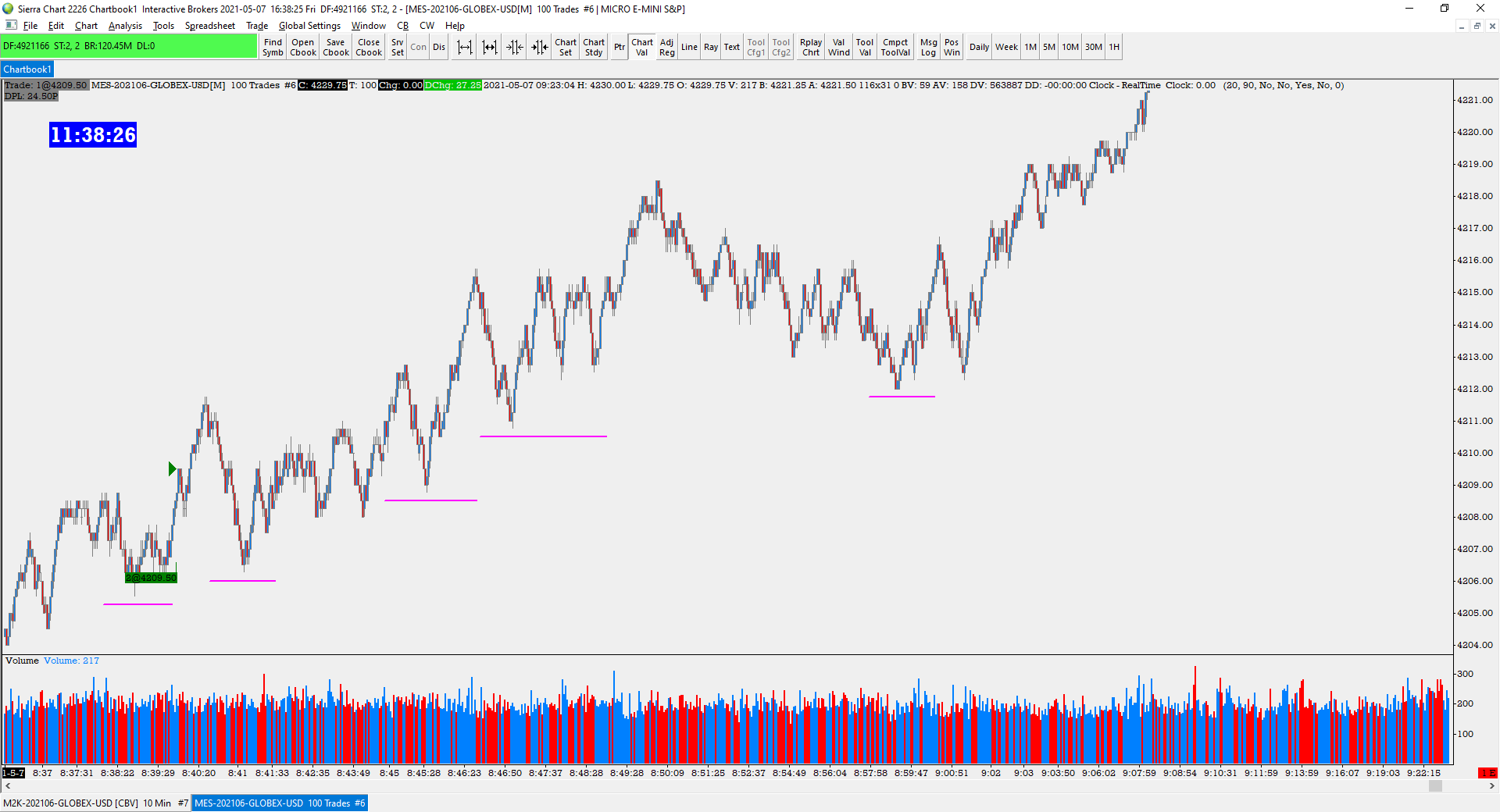Screen dimensions: 1500x812
Task: Switch chart to Daily timeframe
Action: point(979,47)
